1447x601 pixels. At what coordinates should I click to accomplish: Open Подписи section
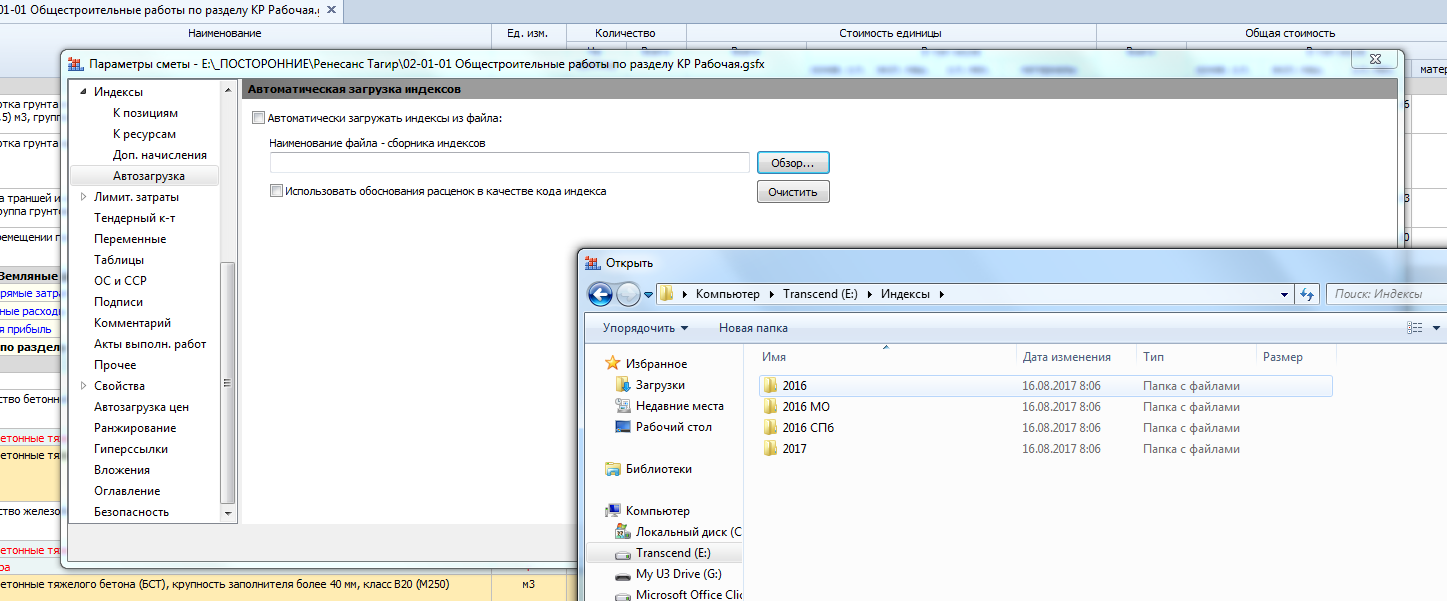point(119,302)
